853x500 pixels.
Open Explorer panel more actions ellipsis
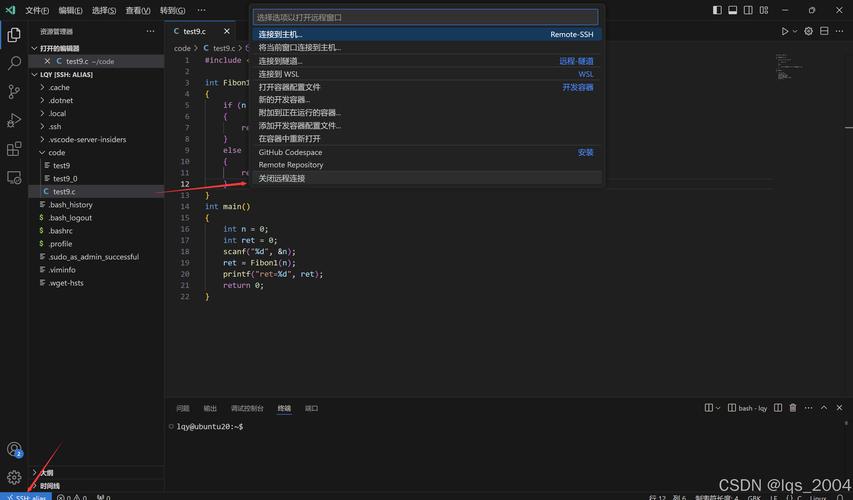(151, 32)
